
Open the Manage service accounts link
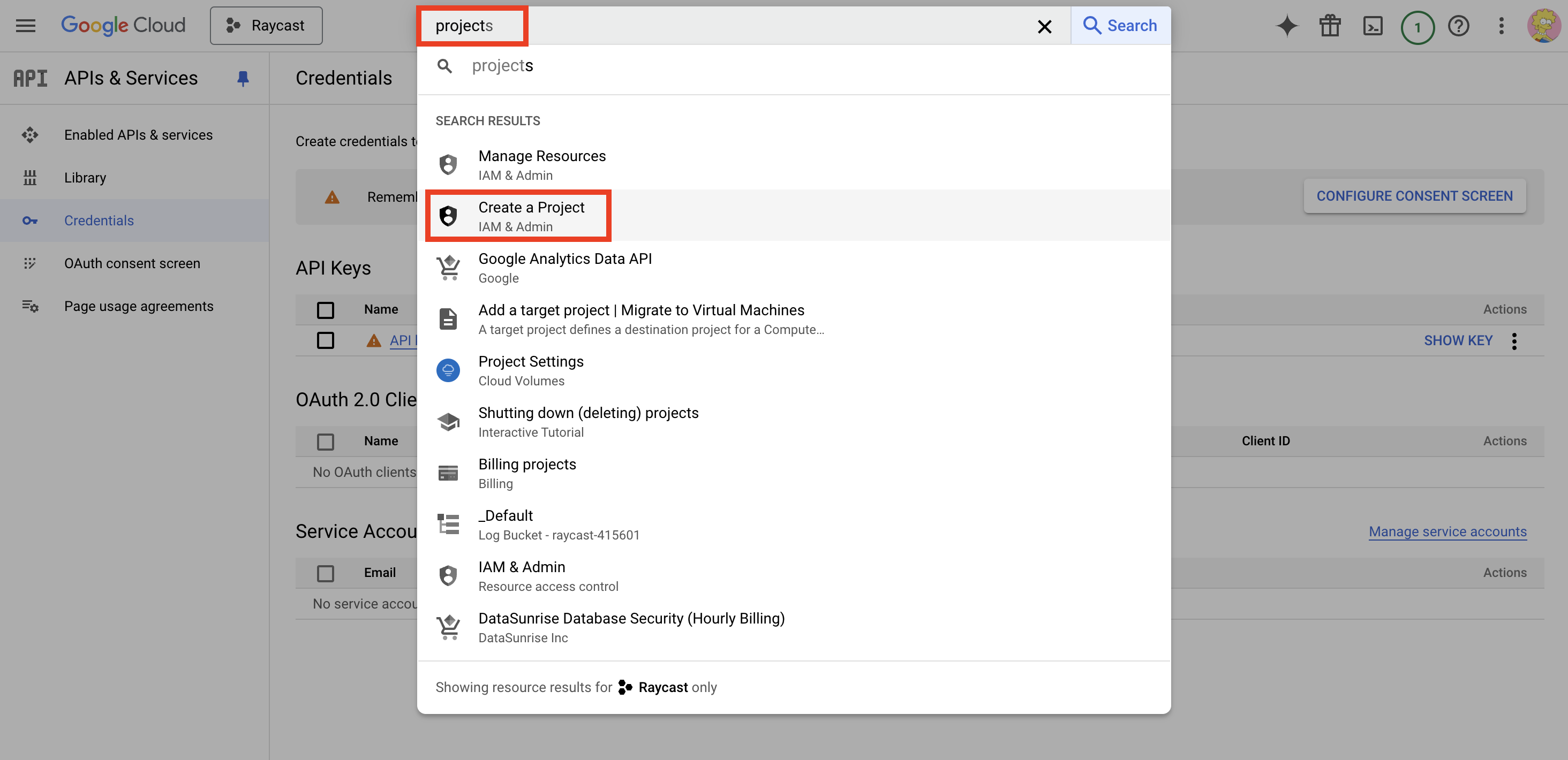click(1447, 531)
